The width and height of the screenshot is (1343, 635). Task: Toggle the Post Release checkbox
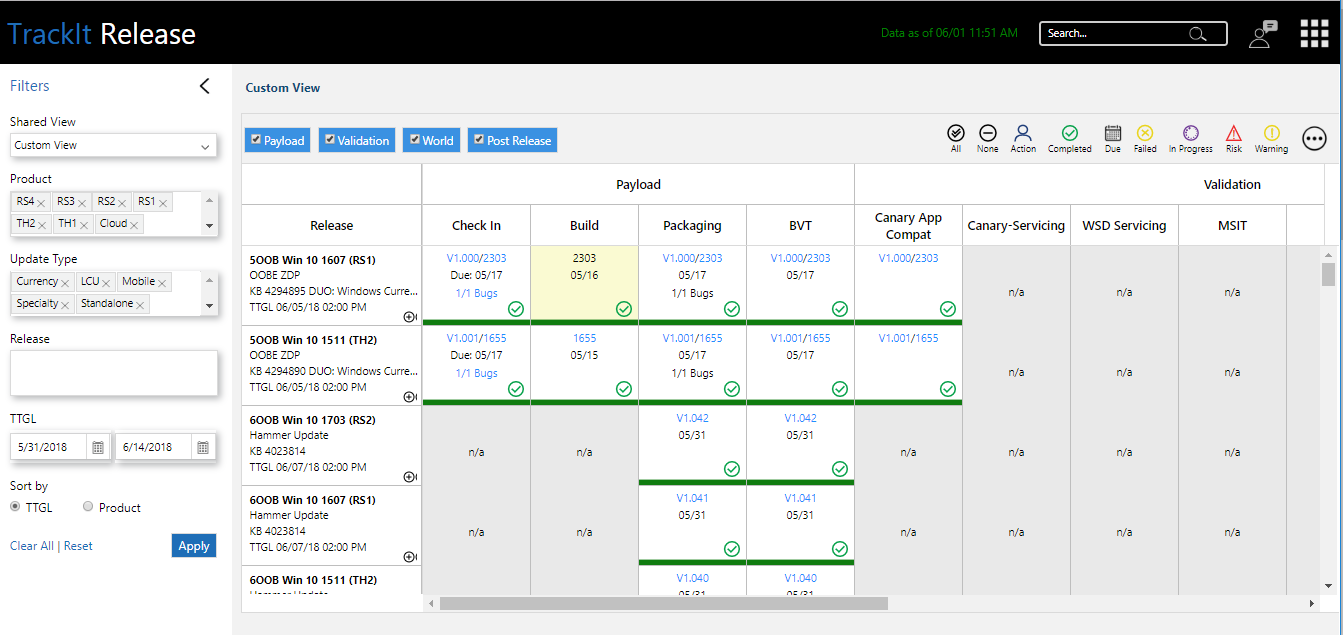tap(479, 140)
